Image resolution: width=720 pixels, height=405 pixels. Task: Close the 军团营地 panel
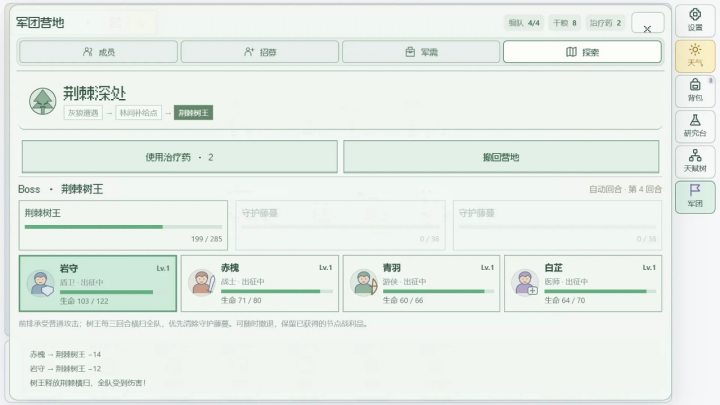(x=647, y=23)
